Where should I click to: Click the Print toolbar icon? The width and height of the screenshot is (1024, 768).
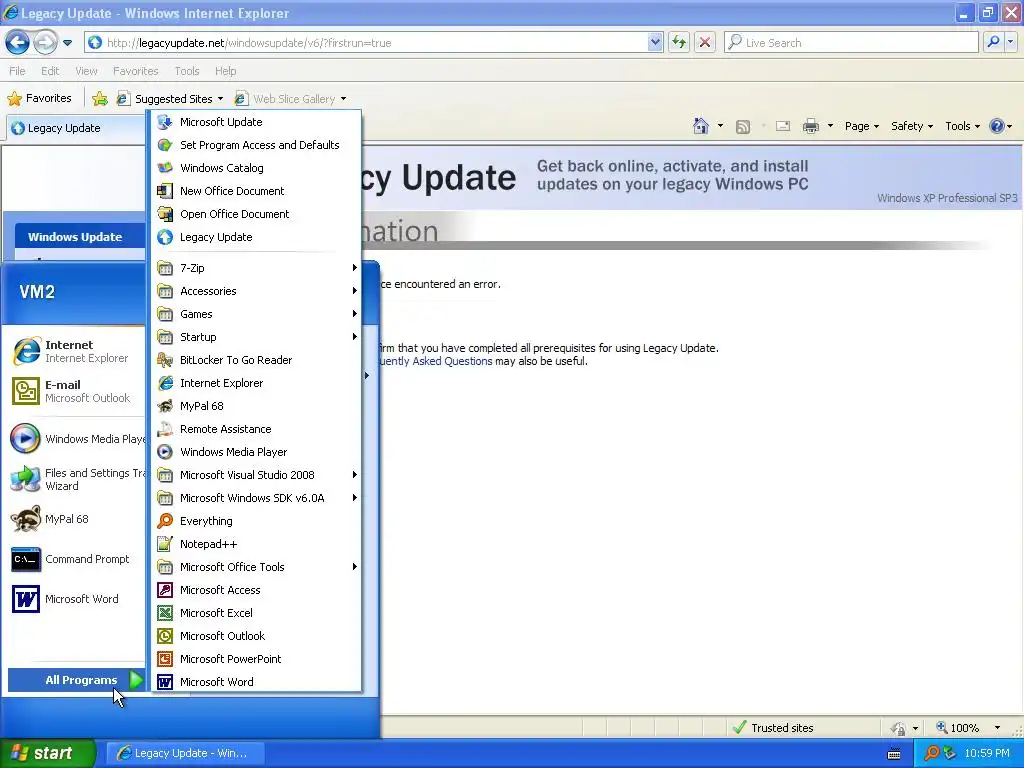click(x=810, y=126)
